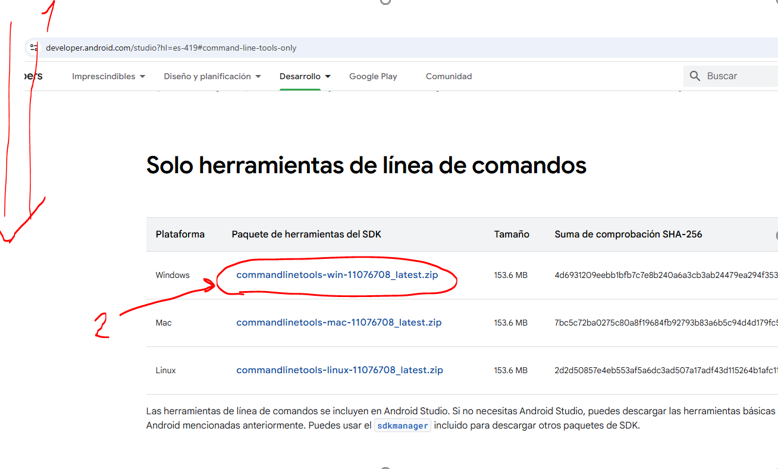Click the Android Developers logo
This screenshot has height=469, width=778.
33,76
